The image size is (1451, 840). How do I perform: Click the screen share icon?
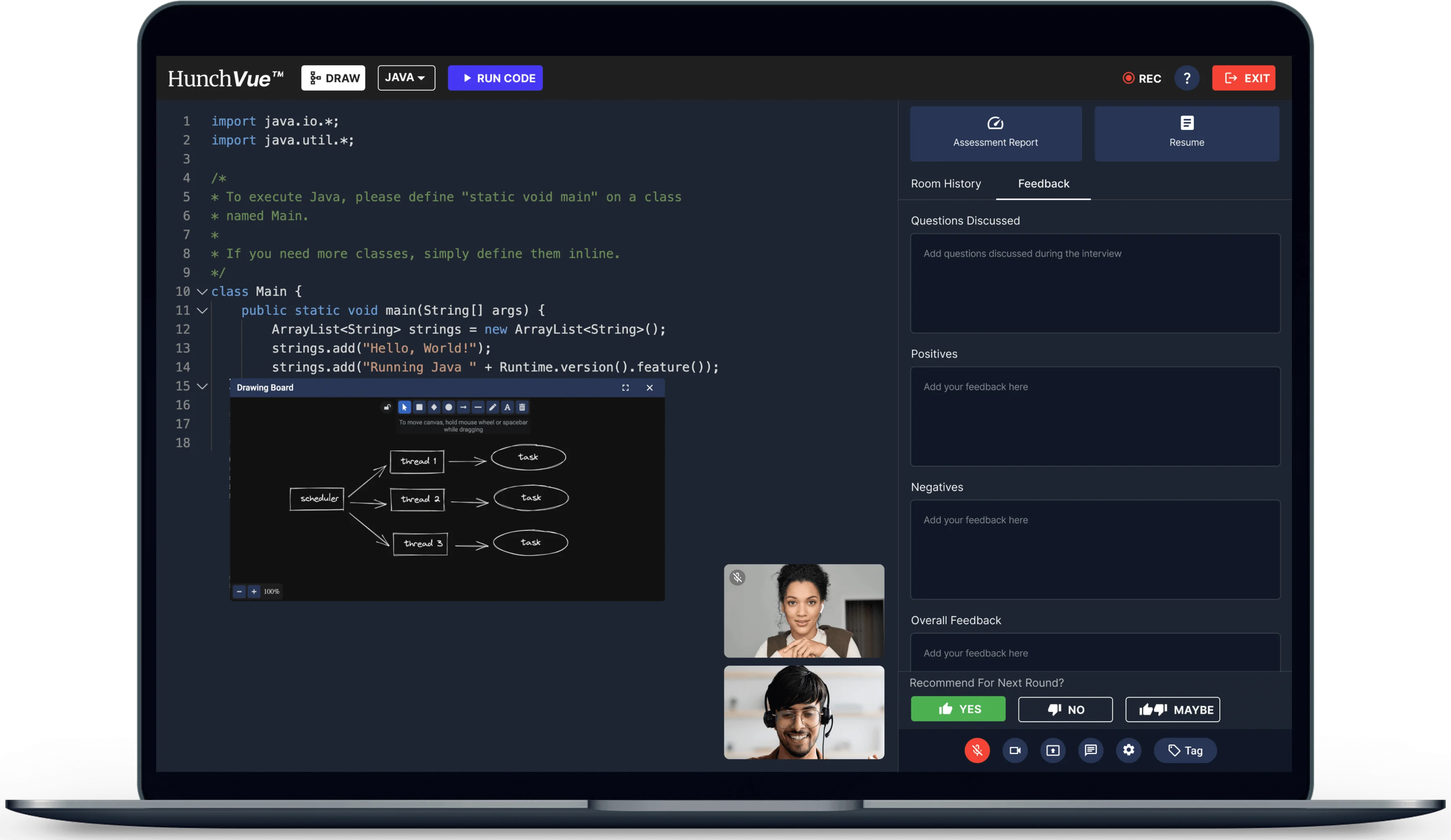tap(1053, 750)
